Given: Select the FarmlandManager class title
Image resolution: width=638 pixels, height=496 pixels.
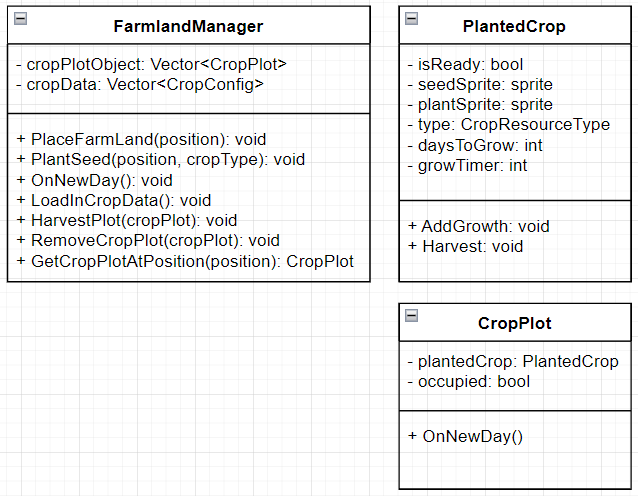Looking at the screenshot, I should coord(188,26).
